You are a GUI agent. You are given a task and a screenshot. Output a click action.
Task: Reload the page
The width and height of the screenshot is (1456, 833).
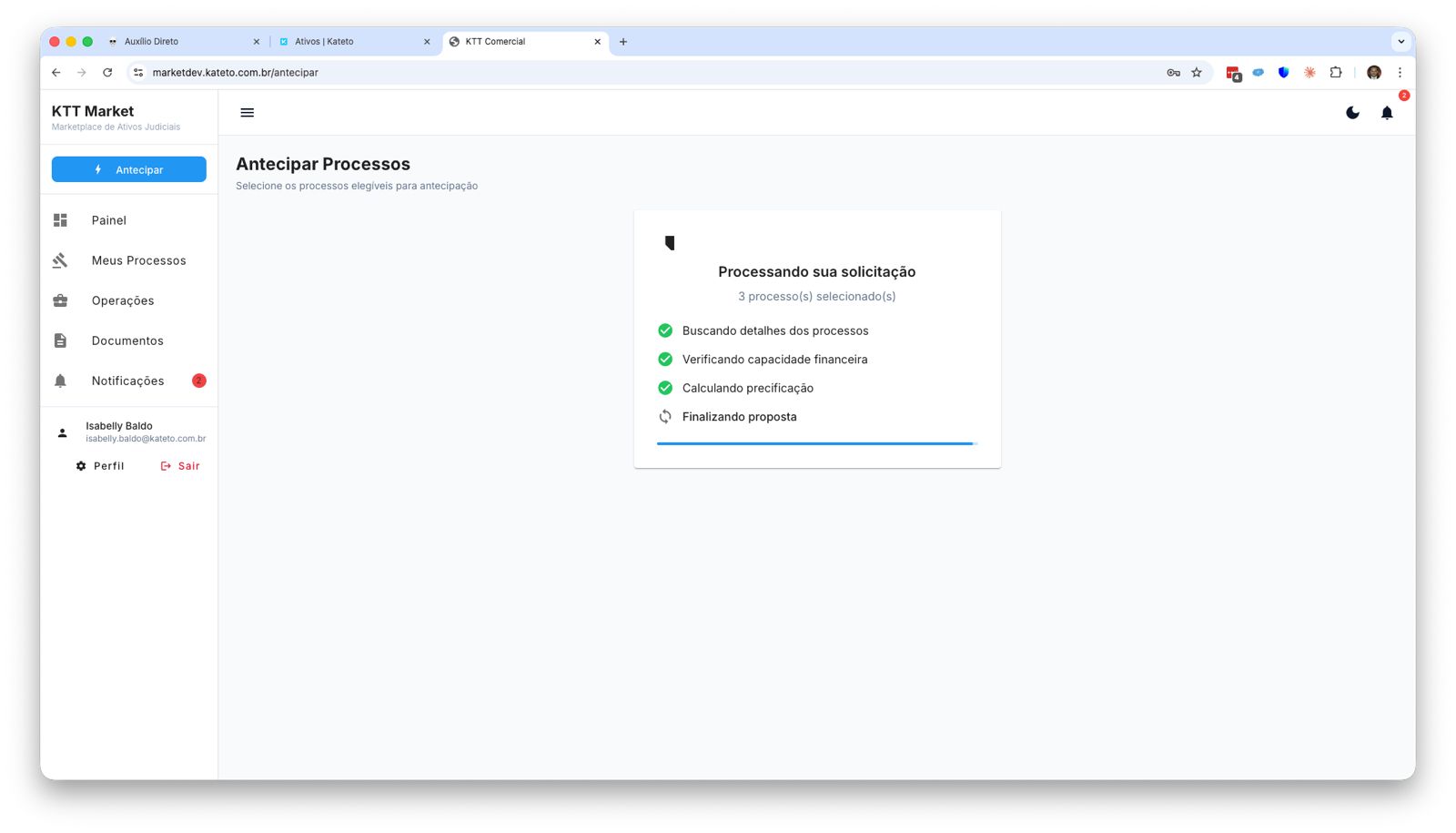pos(107,73)
